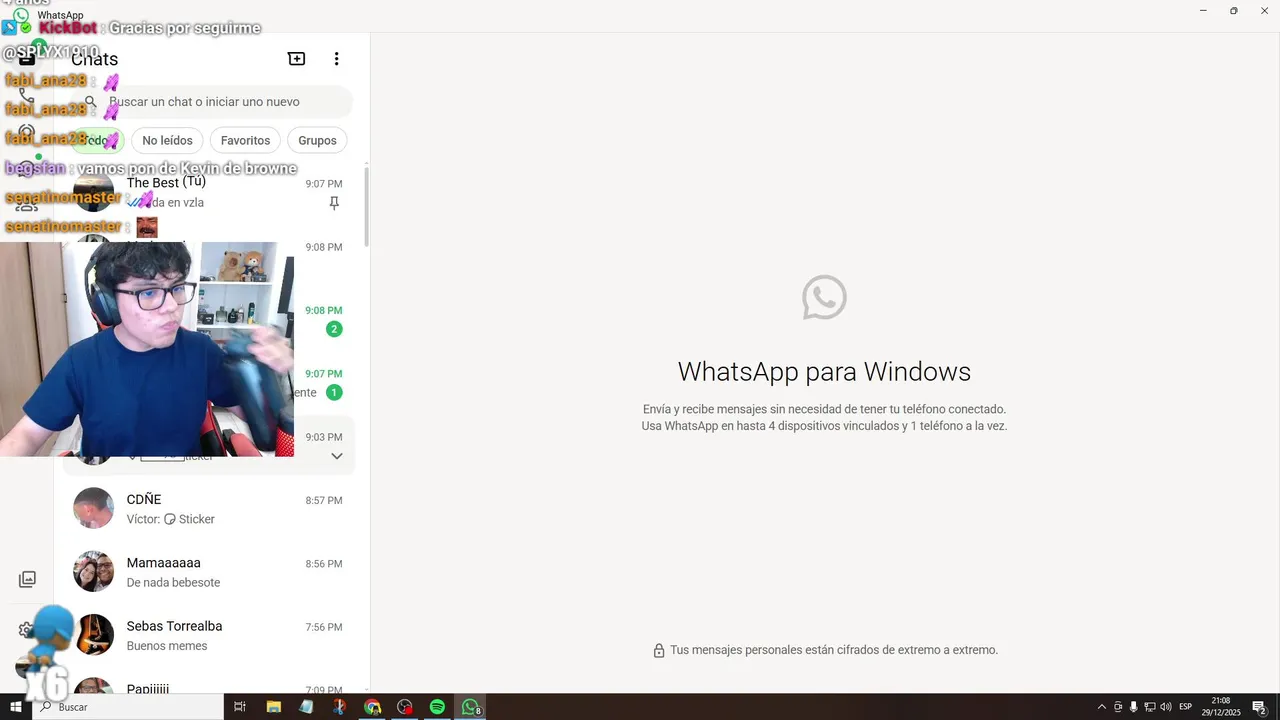Click the unread badge showing 1

coord(334,393)
